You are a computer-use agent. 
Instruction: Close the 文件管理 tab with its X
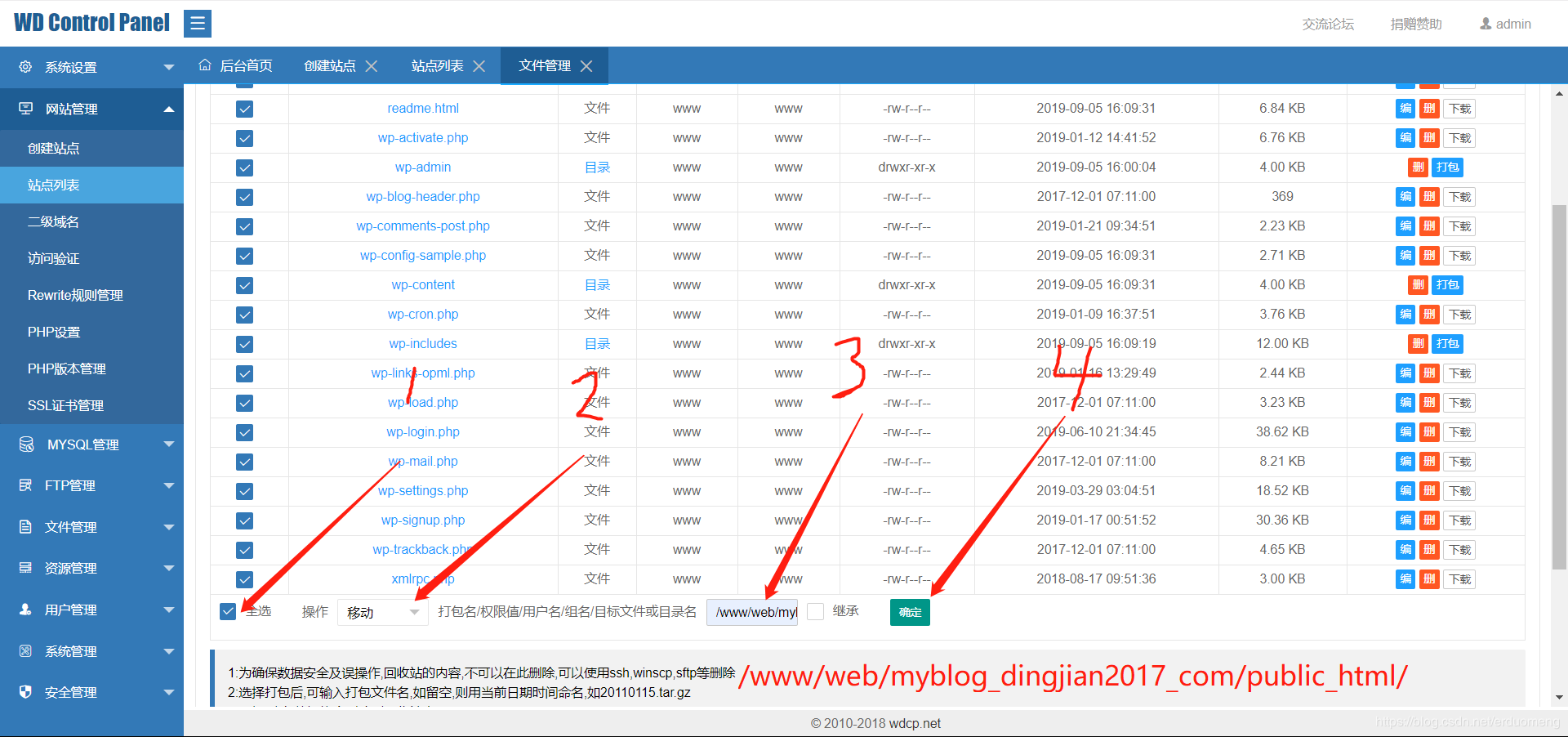pos(586,66)
